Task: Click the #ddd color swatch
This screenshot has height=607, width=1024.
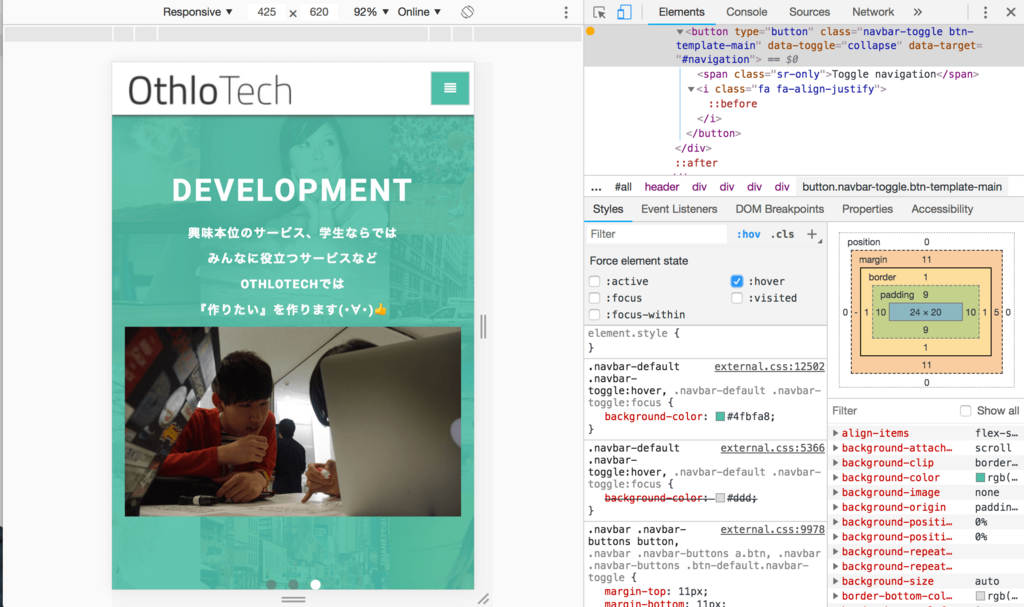Action: [x=720, y=498]
